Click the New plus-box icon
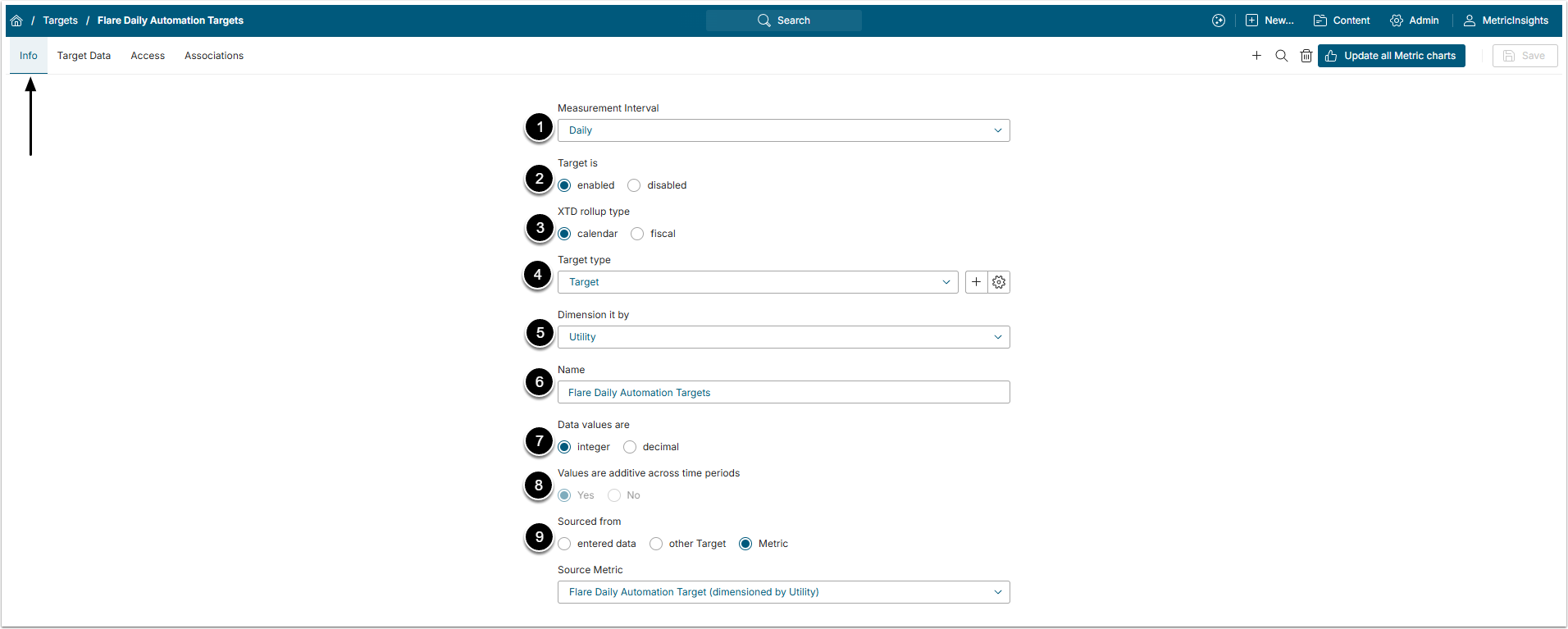 point(1251,21)
